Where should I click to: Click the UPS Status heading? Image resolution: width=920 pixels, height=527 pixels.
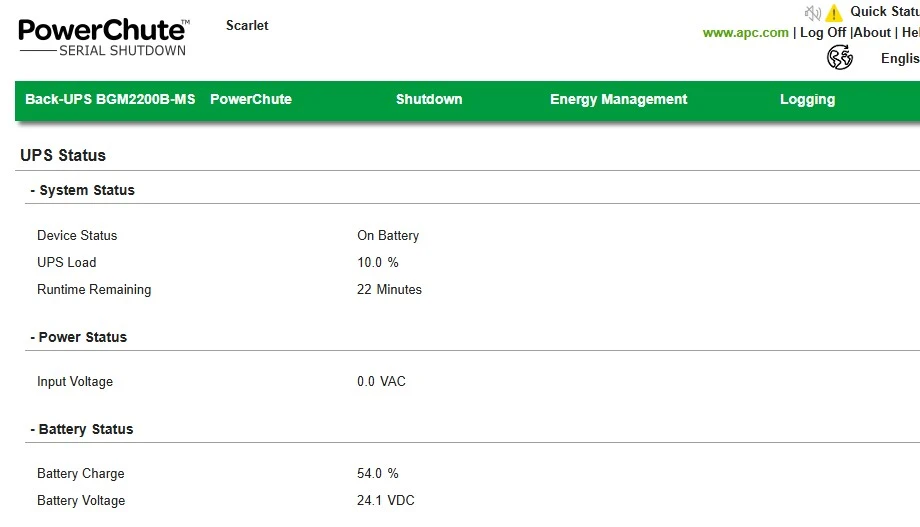click(x=63, y=156)
